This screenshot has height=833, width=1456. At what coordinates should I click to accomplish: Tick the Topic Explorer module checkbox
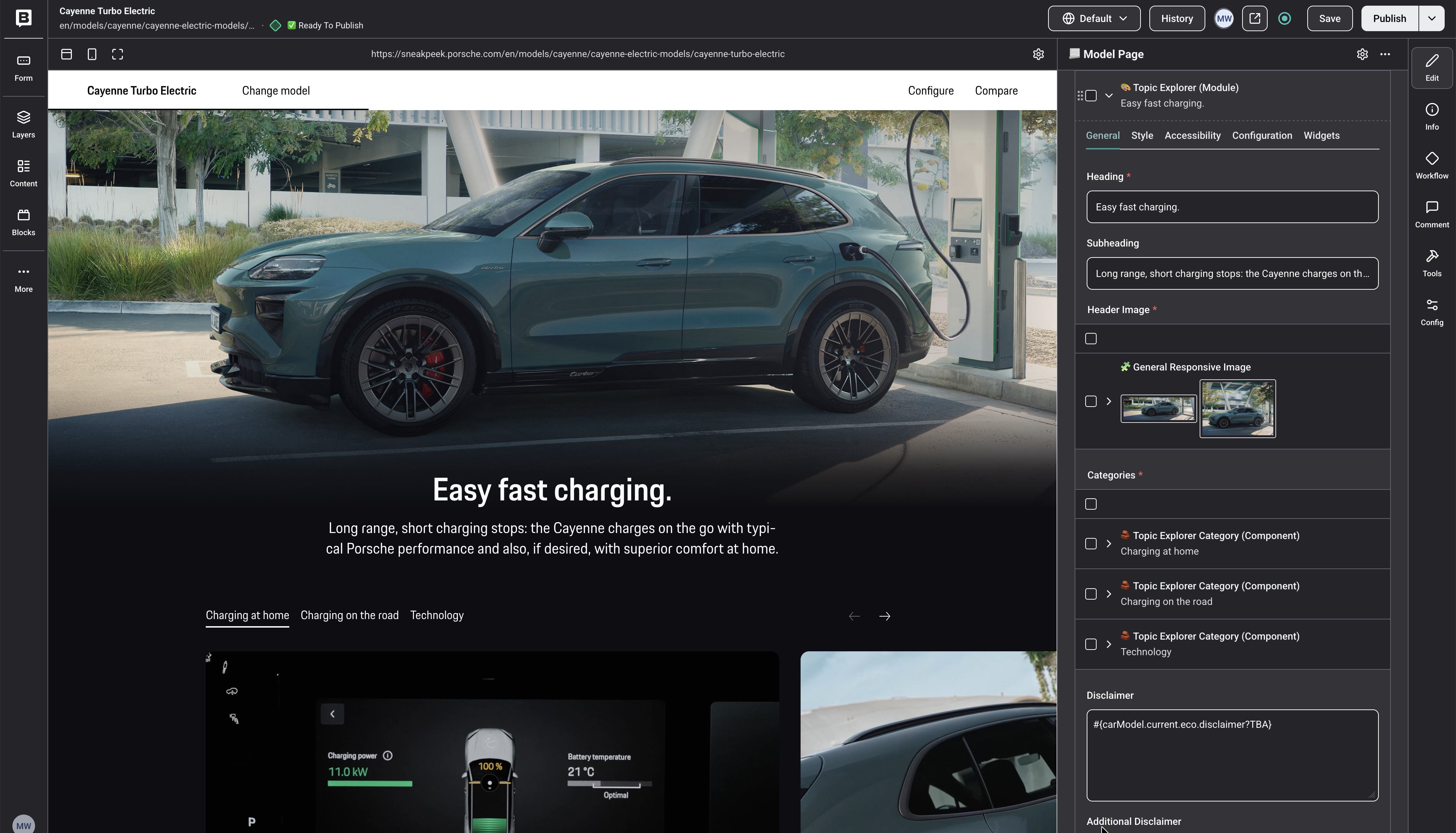[x=1091, y=96]
